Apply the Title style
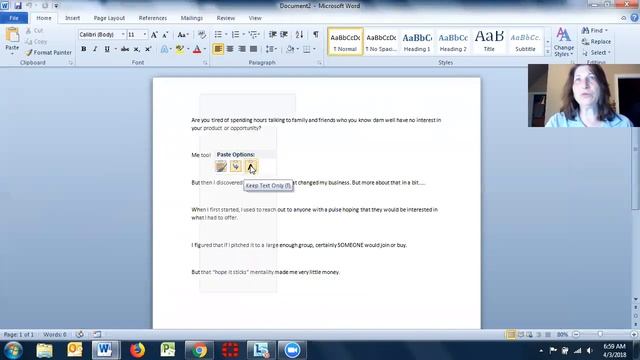The height and width of the screenshot is (360, 640). click(489, 42)
